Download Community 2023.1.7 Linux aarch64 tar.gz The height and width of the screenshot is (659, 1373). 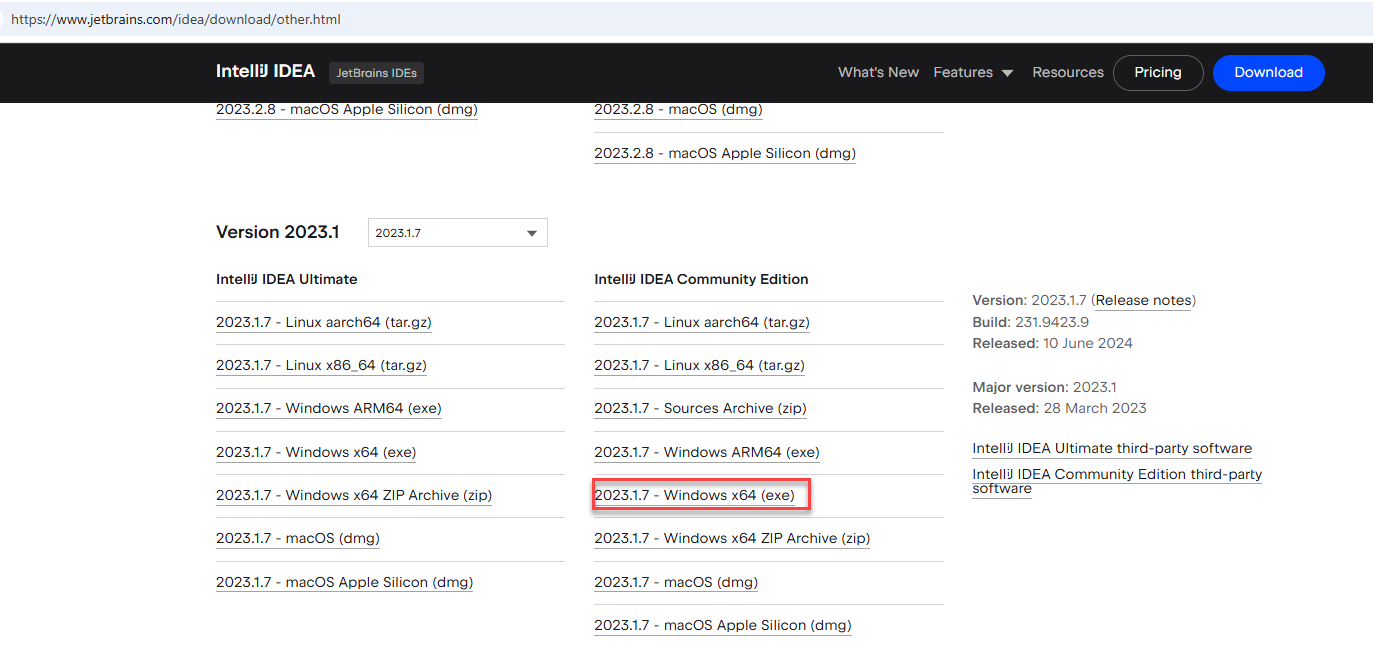pos(702,322)
